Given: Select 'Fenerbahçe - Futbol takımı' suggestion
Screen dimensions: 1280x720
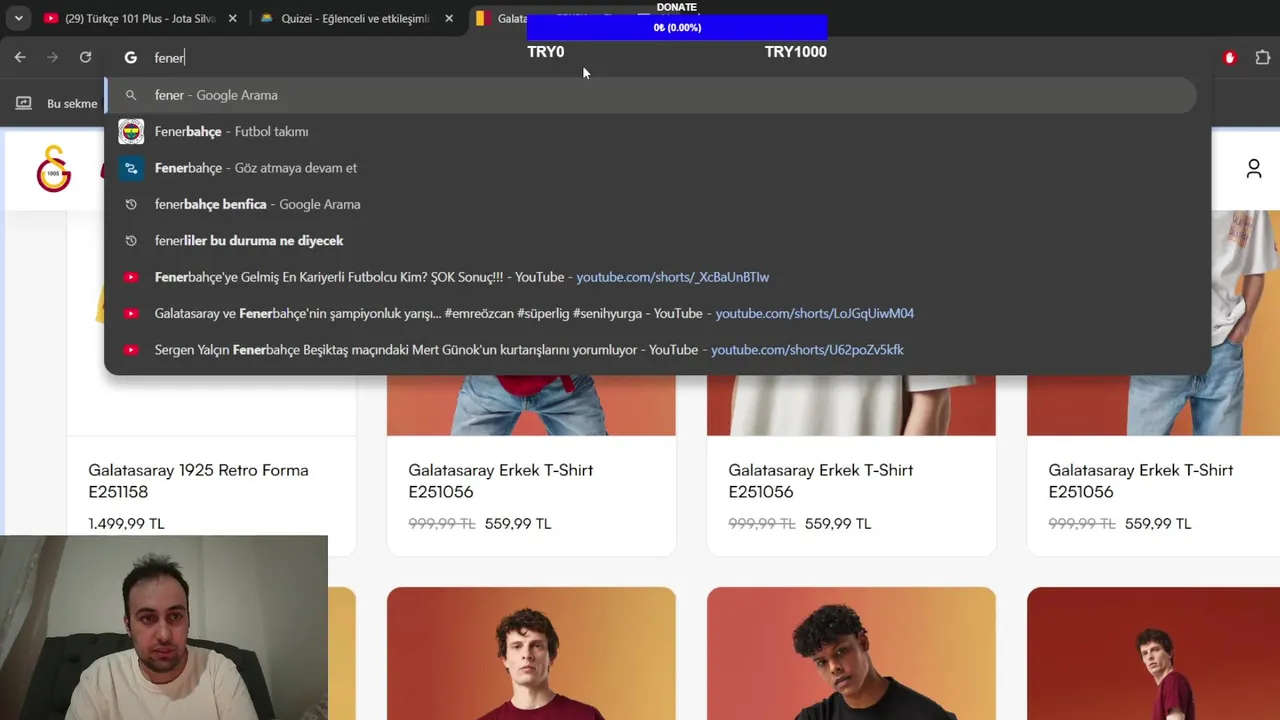Looking at the screenshot, I should point(650,131).
